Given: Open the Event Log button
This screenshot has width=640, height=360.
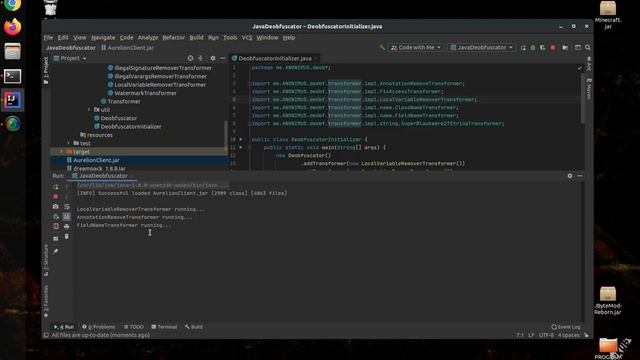Looking at the screenshot, I should click(566, 327).
